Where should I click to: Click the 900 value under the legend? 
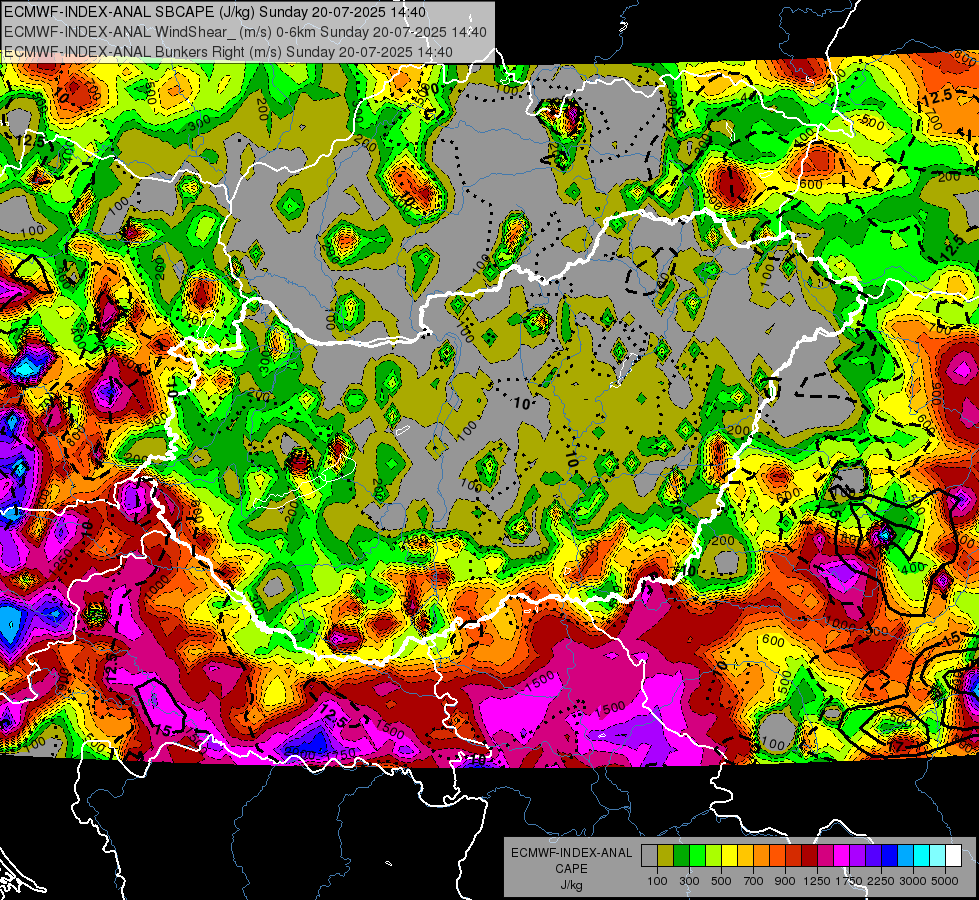(x=785, y=881)
